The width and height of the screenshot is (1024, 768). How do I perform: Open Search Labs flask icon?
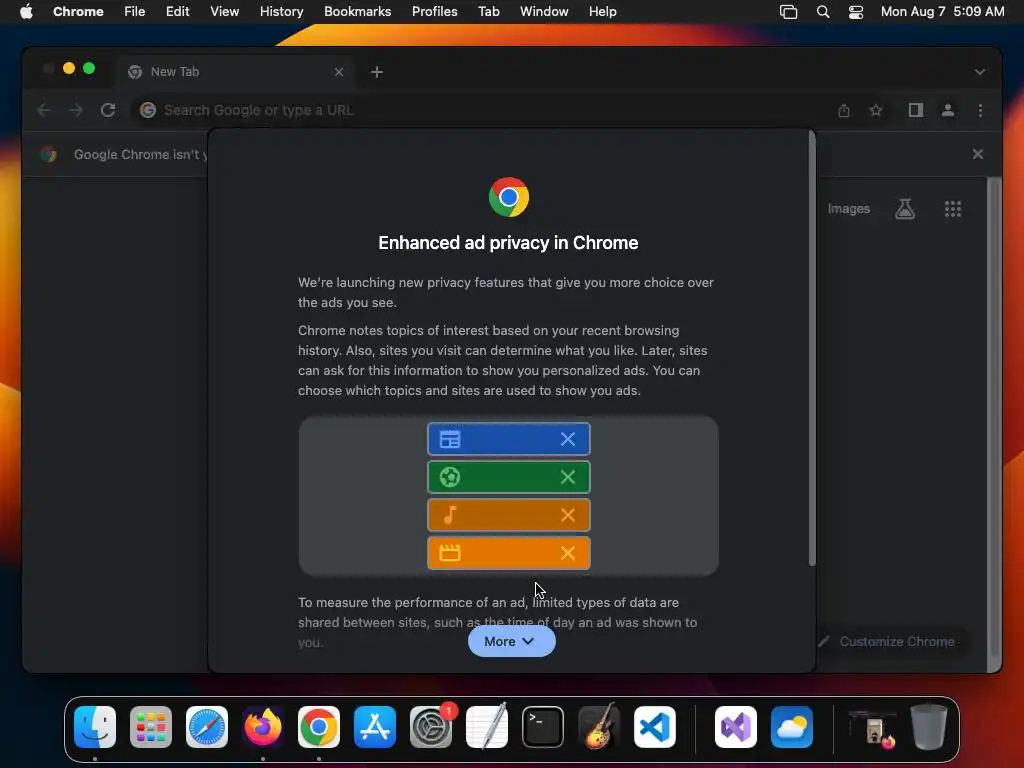pos(904,209)
